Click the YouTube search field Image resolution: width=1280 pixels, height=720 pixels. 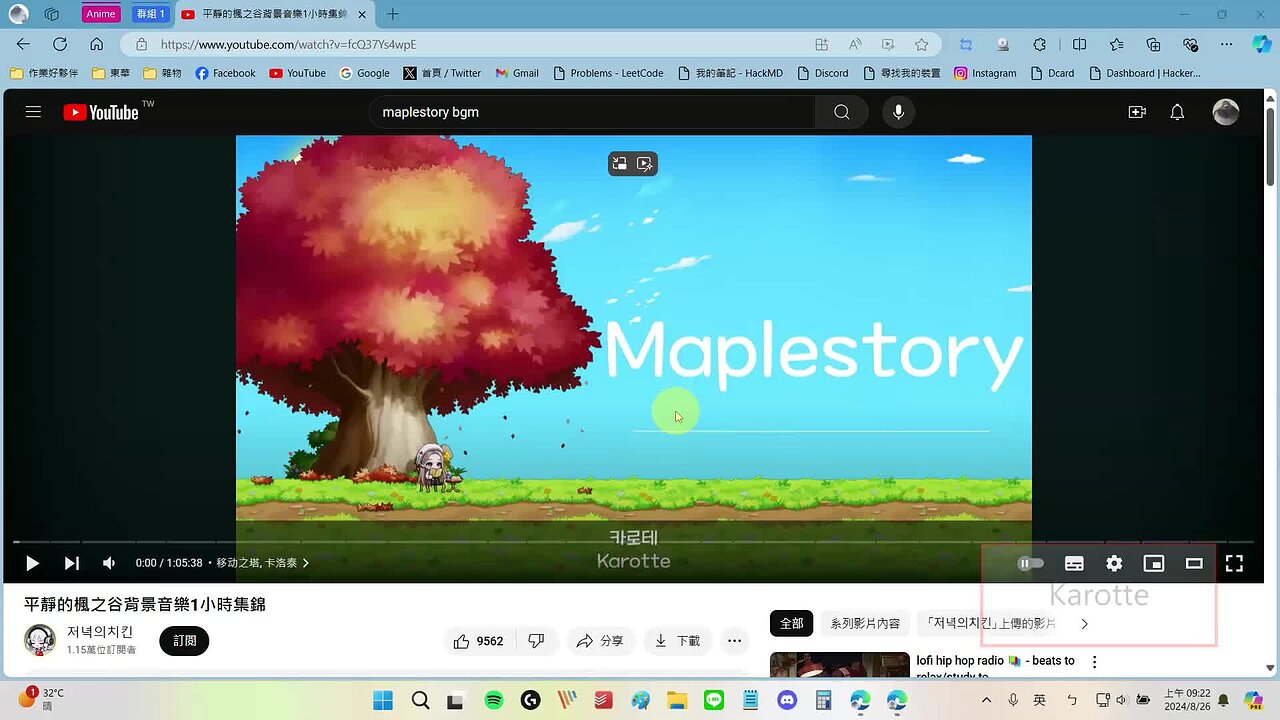[592, 112]
